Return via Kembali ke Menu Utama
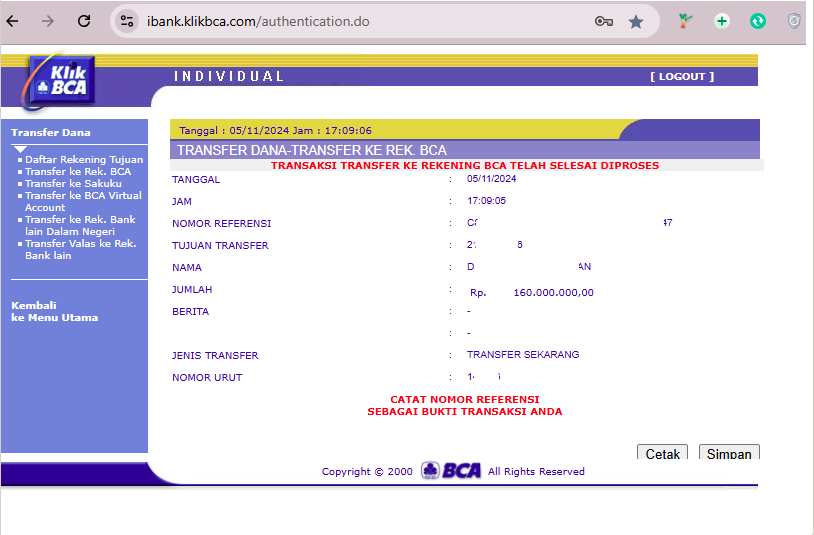814x535 pixels. coord(55,311)
